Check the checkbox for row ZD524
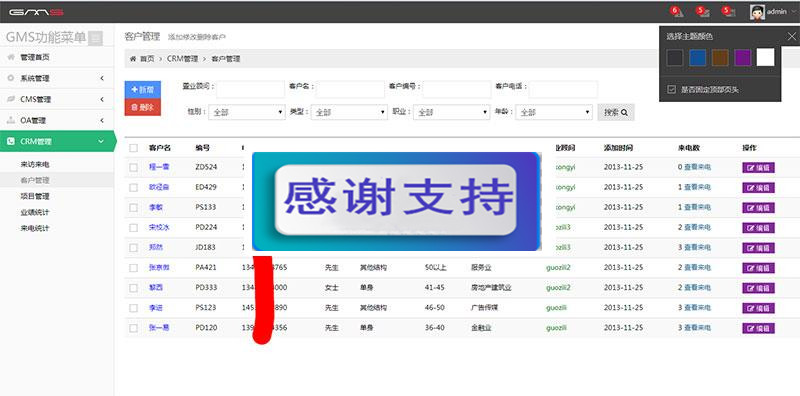 coord(133,167)
